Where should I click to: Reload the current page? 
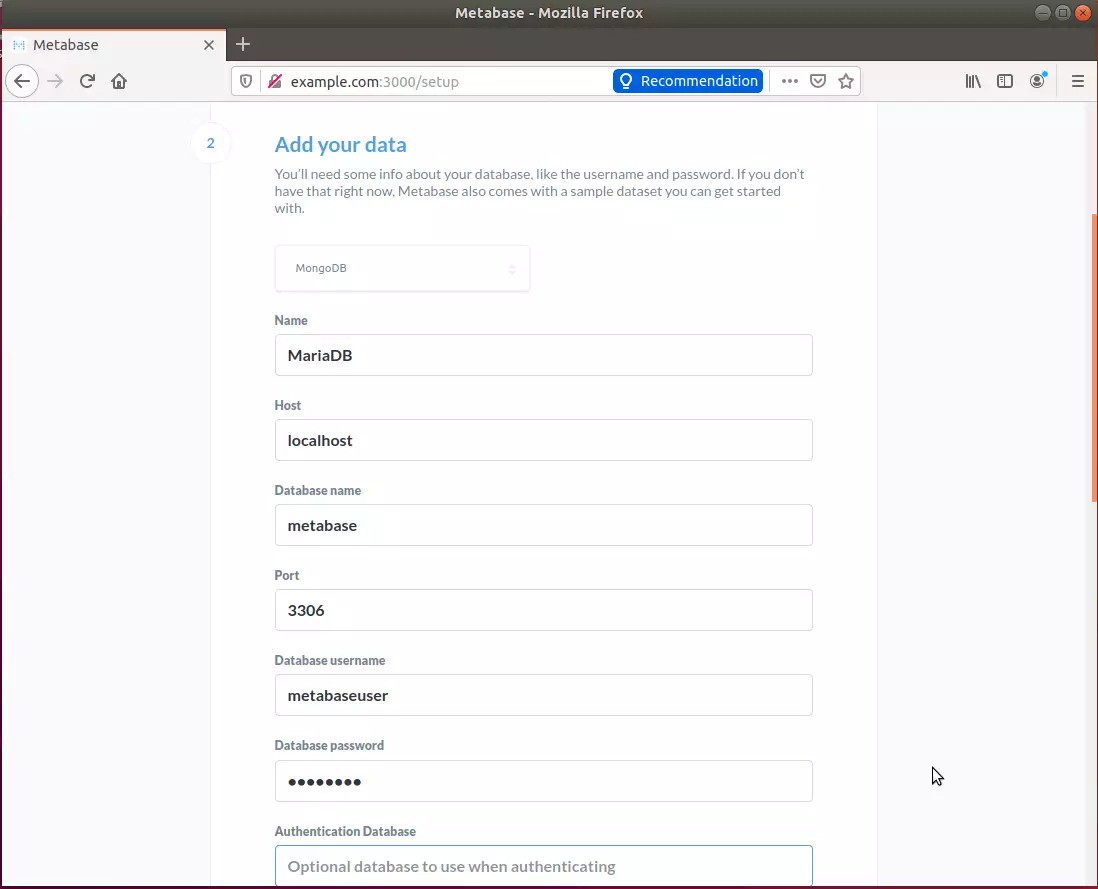coord(87,81)
